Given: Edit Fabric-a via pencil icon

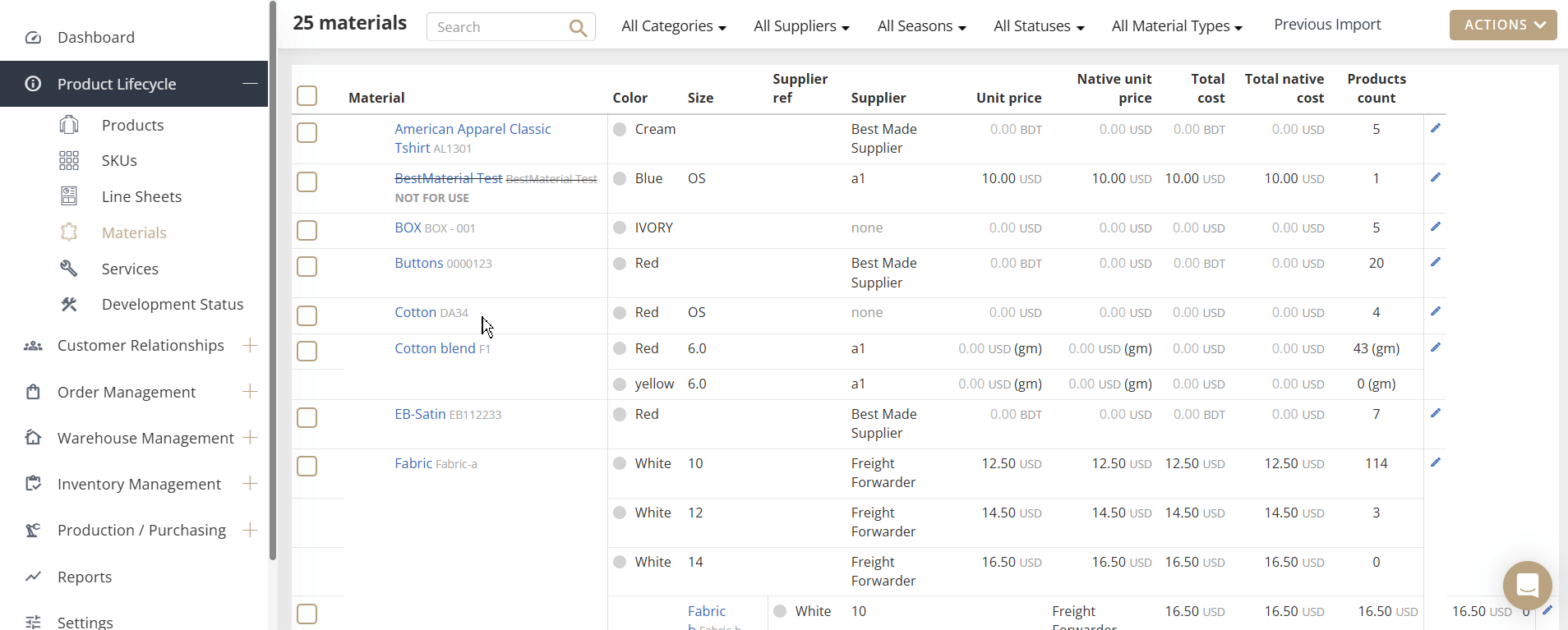Looking at the screenshot, I should (1436, 462).
